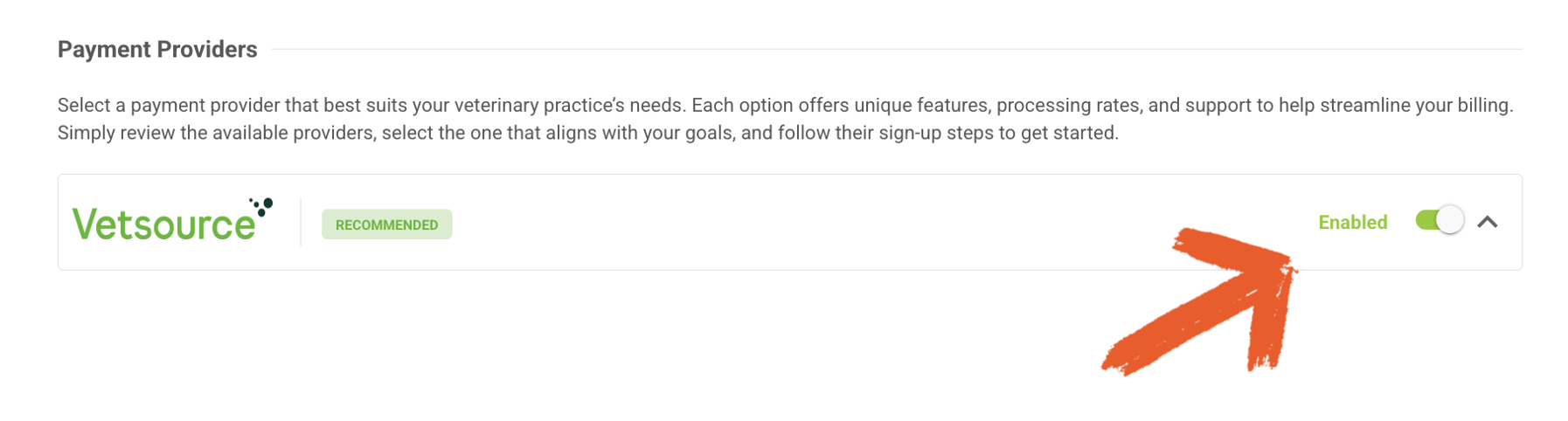Click the dark dots icon above Vetsource
The width and height of the screenshot is (1568, 421).
261,206
